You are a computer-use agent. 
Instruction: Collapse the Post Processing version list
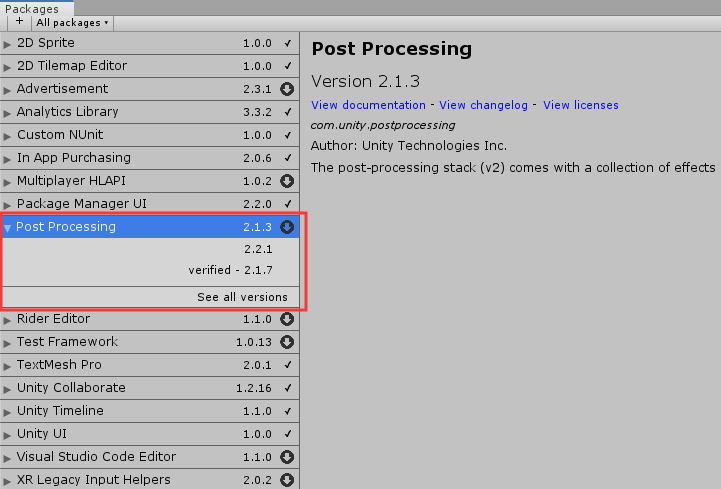coord(8,228)
